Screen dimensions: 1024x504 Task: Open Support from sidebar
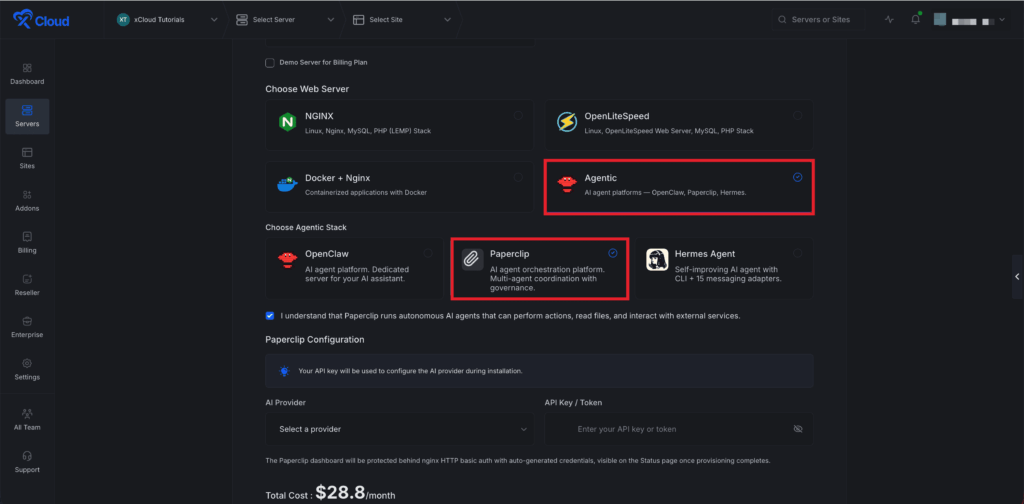(27, 462)
